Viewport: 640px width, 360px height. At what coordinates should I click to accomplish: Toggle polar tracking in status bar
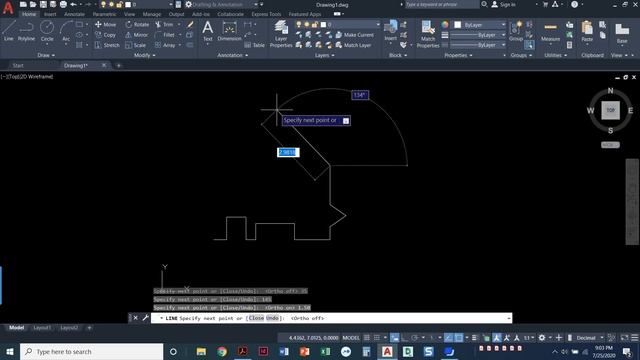pos(415,338)
